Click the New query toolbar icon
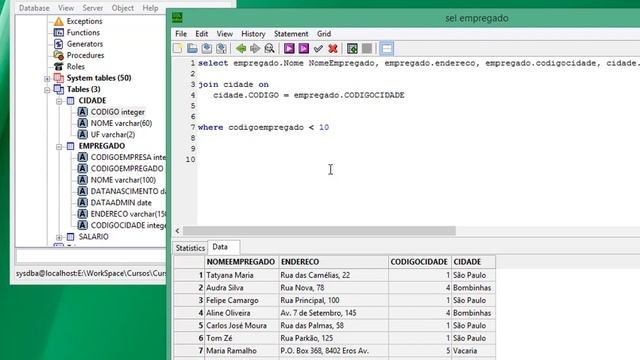The height and width of the screenshot is (360, 640). (x=178, y=49)
